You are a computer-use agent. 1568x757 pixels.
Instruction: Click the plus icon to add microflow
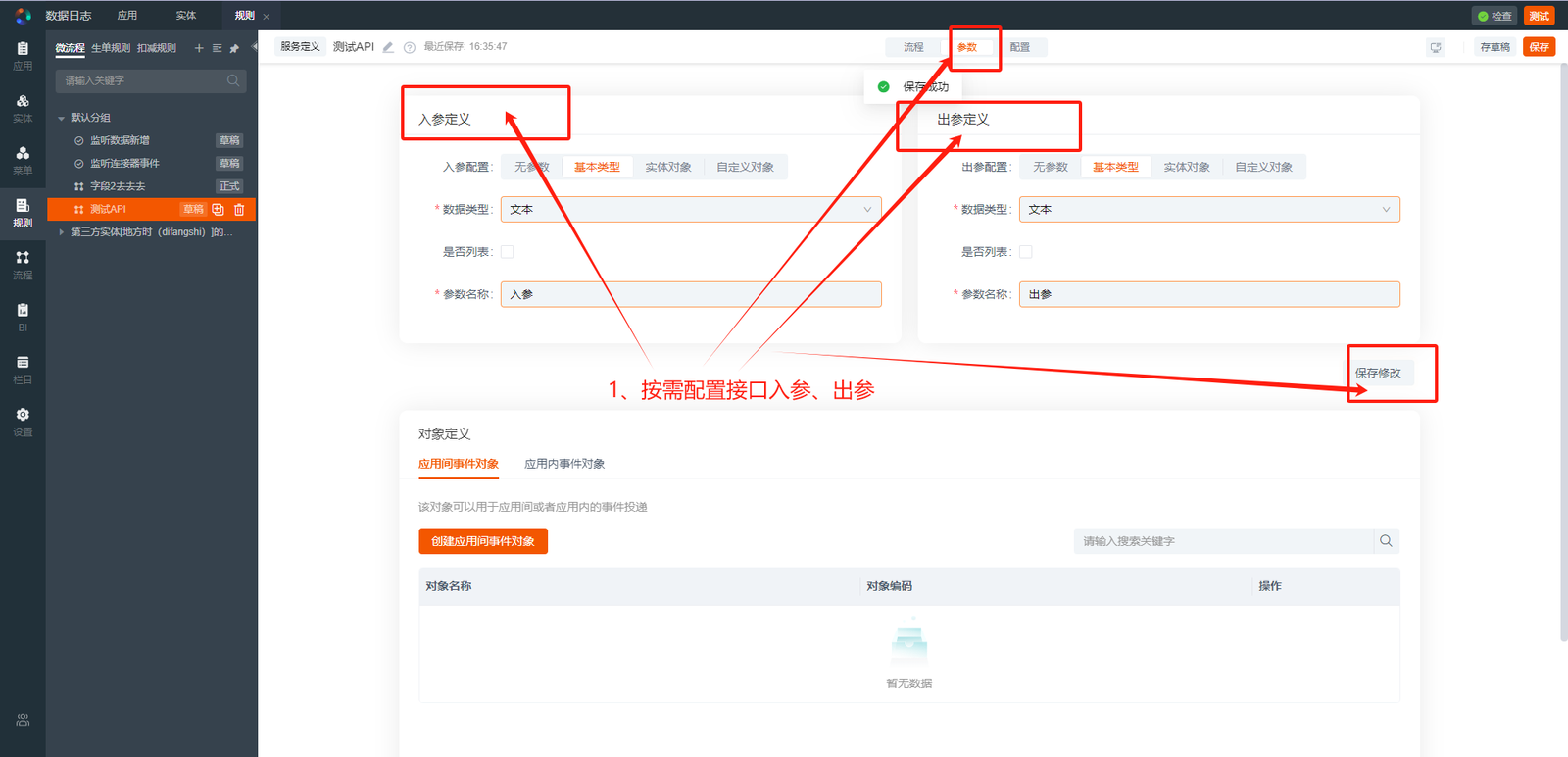(x=199, y=48)
